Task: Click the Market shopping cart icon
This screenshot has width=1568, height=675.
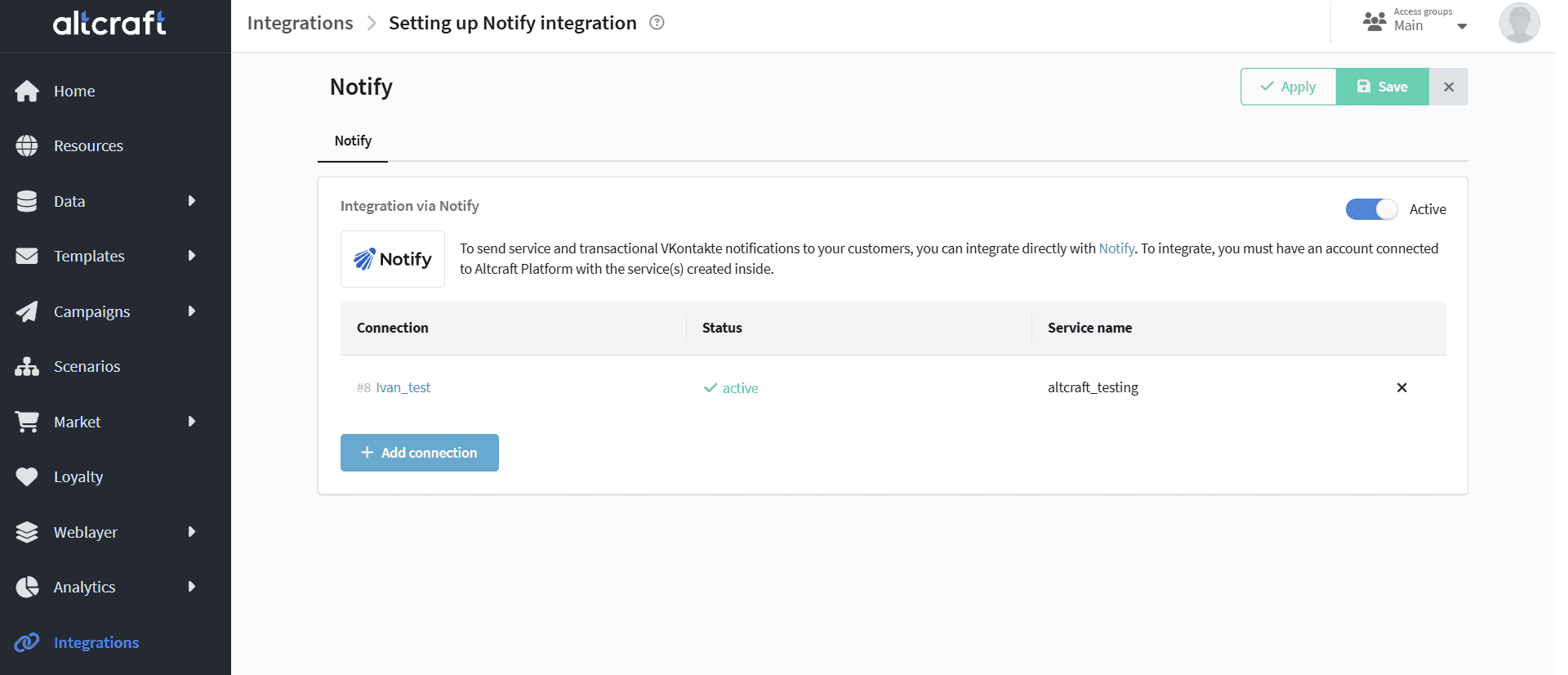Action: (27, 422)
